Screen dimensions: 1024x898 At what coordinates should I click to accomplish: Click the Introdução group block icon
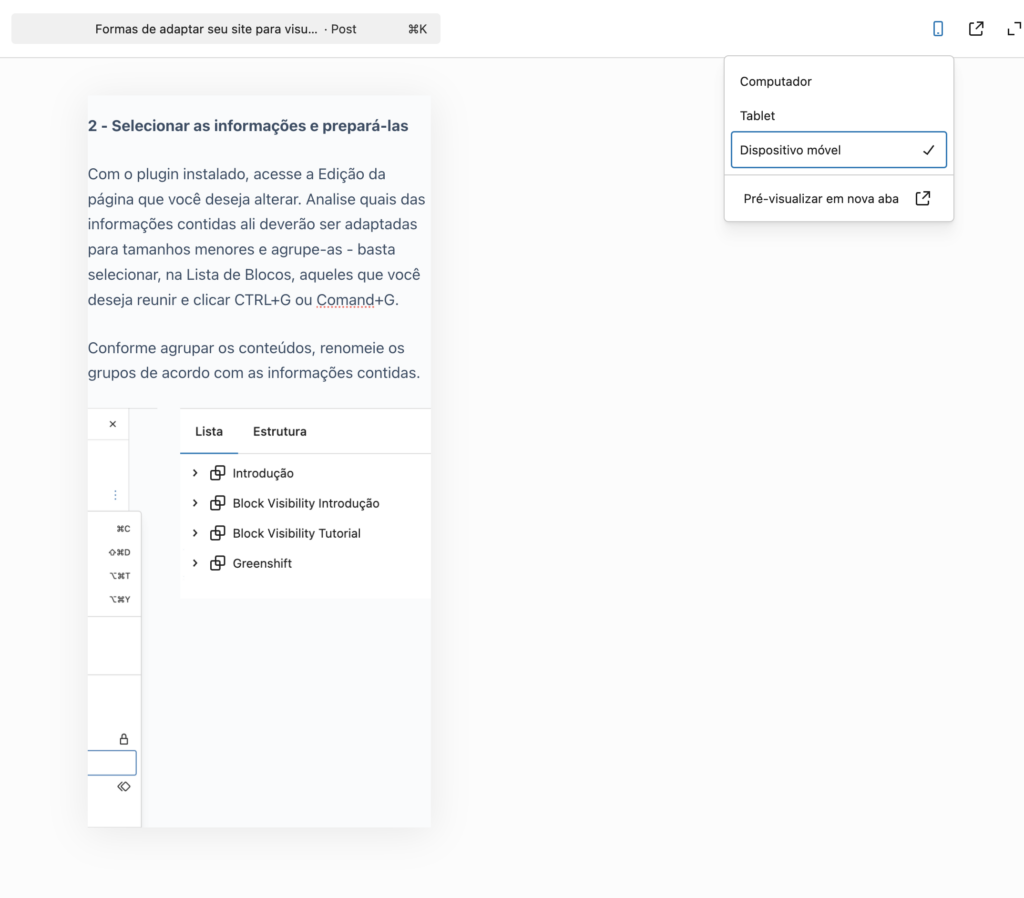[x=217, y=473]
